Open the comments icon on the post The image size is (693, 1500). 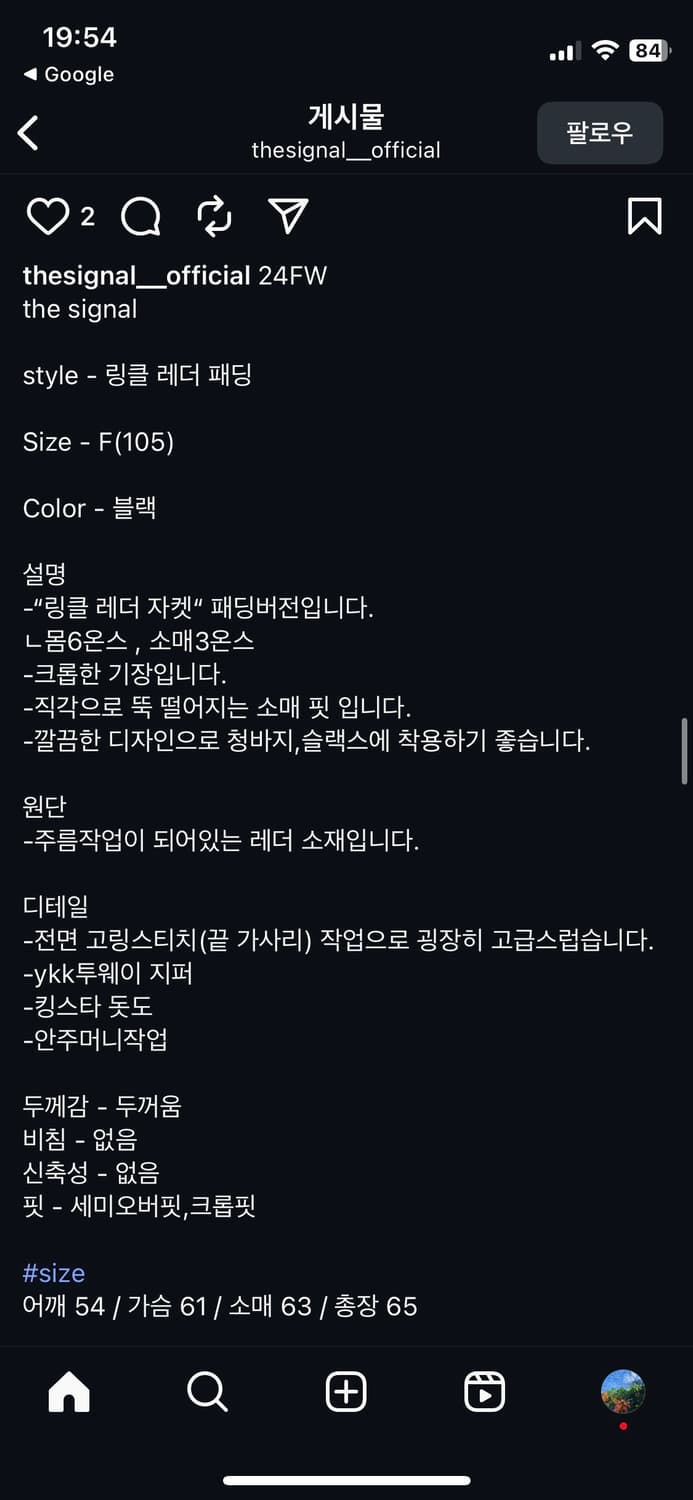point(139,216)
